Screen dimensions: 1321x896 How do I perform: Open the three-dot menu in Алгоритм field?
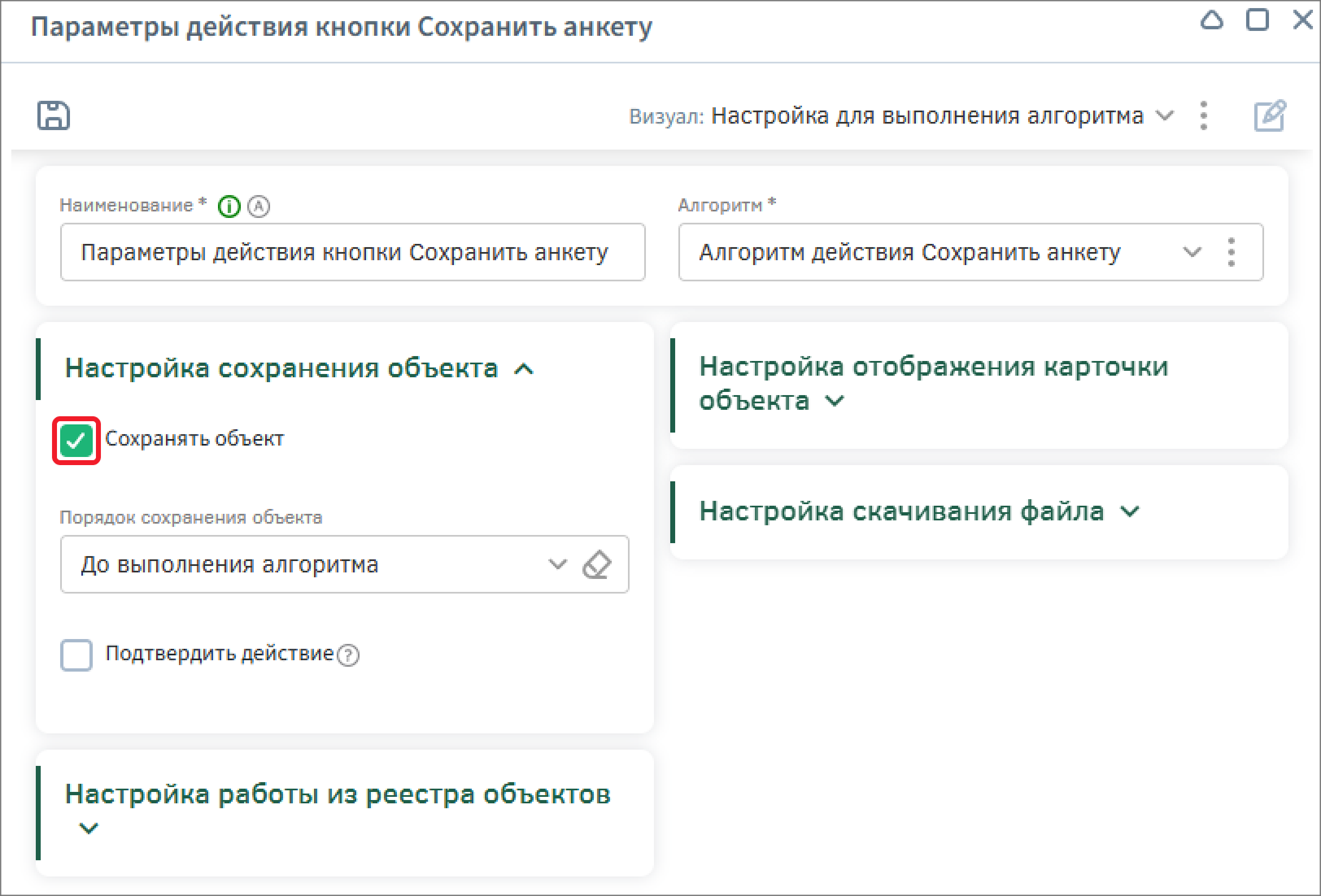(x=1231, y=252)
